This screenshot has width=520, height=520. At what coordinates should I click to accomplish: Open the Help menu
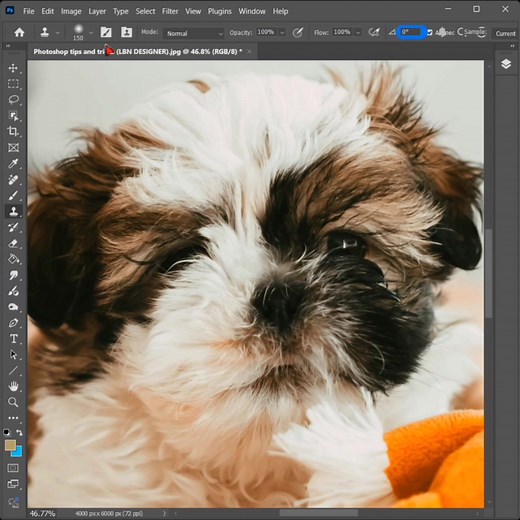pos(280,11)
